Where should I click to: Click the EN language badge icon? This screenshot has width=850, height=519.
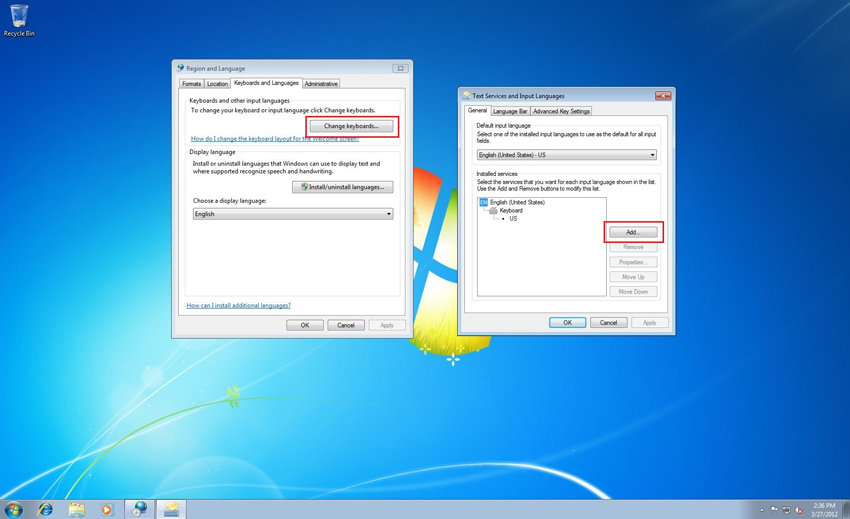point(484,202)
